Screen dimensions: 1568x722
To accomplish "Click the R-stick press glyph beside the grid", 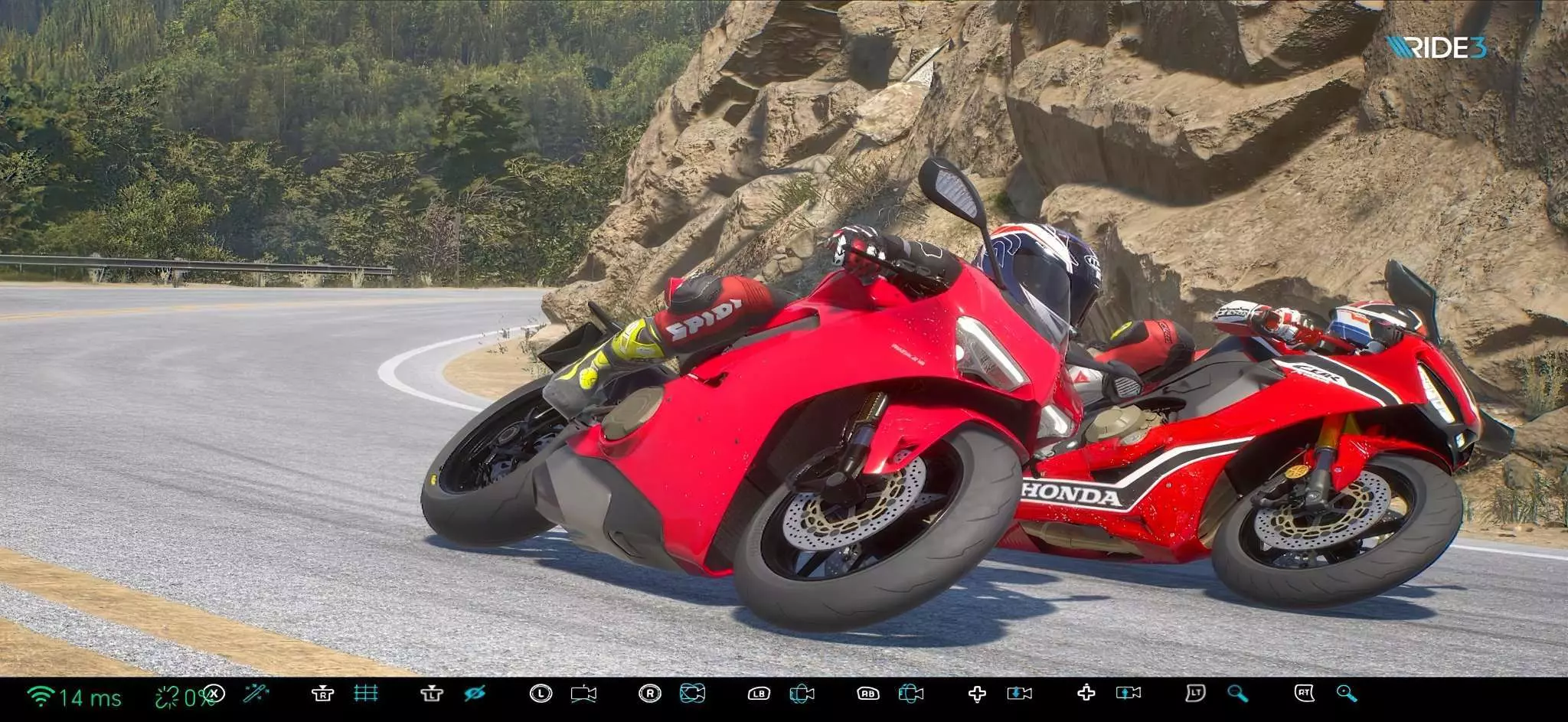I will point(322,694).
